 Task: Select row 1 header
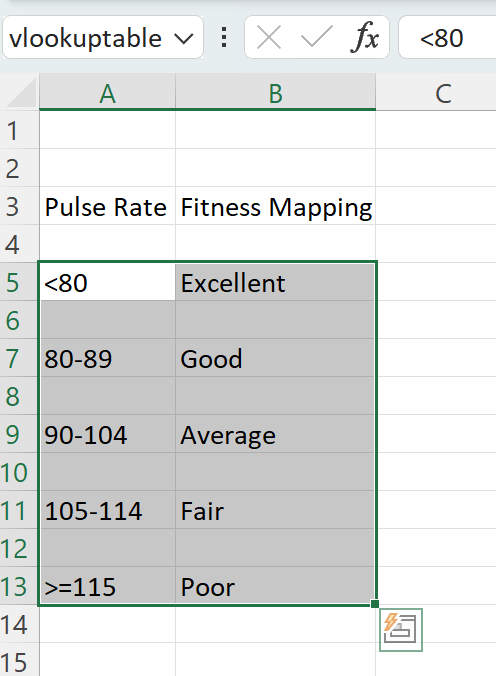(x=19, y=130)
